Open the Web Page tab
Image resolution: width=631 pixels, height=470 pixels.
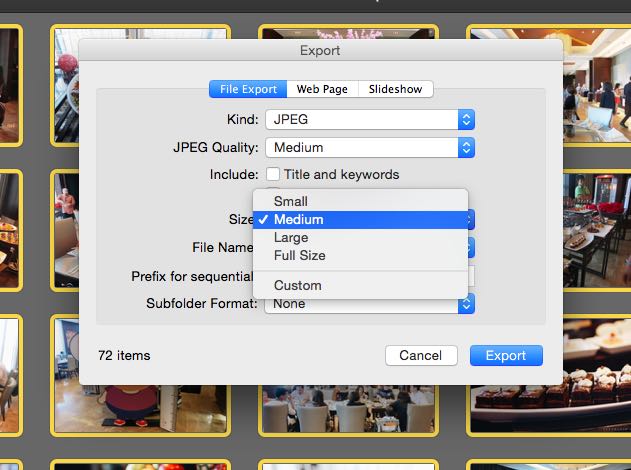tap(322, 89)
